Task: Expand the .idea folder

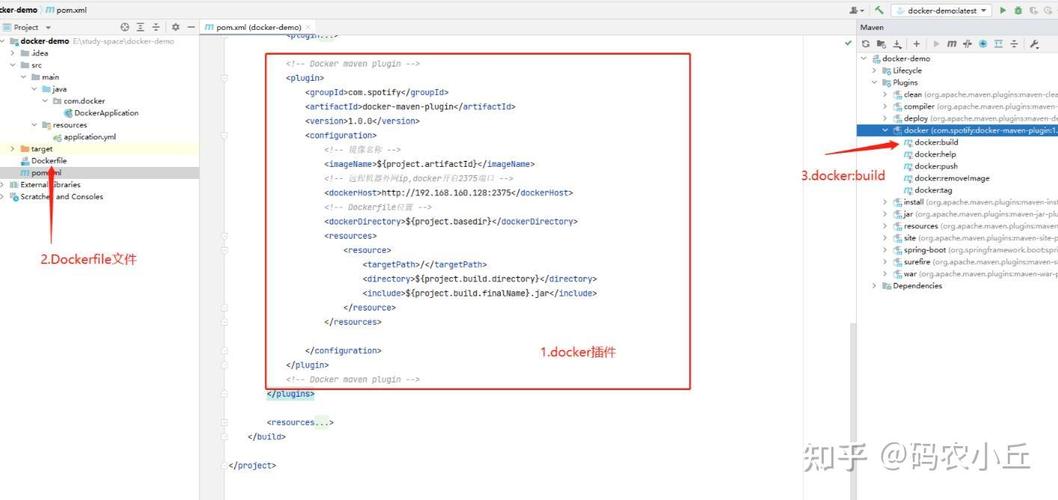Action: coord(13,53)
